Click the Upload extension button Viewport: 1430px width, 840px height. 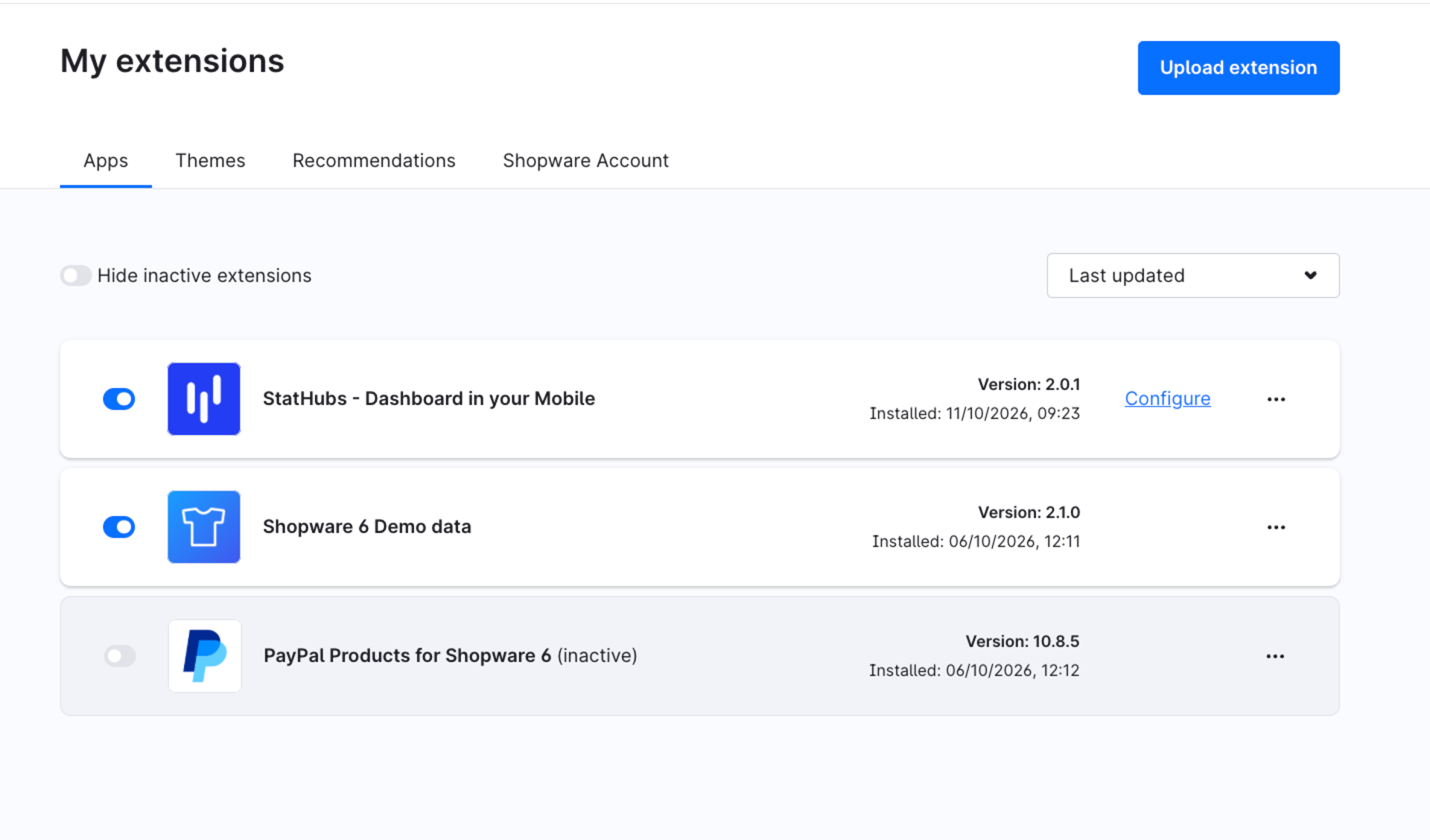tap(1238, 68)
